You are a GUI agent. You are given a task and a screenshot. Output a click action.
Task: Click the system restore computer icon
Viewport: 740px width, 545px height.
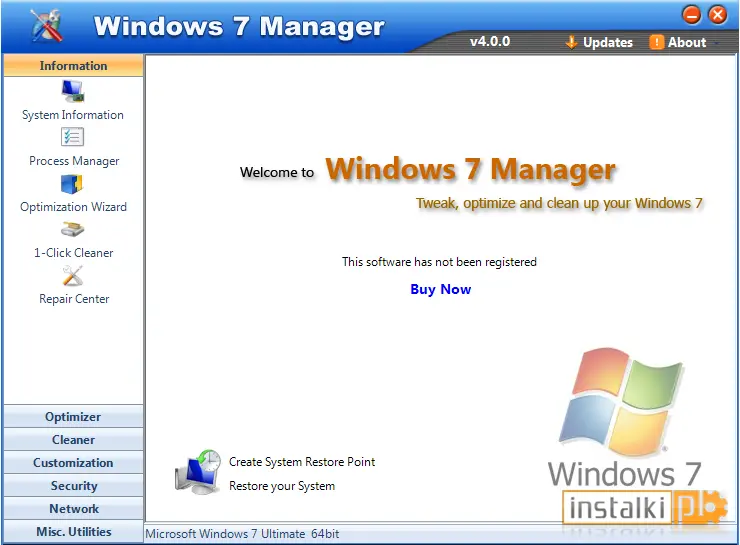(198, 472)
